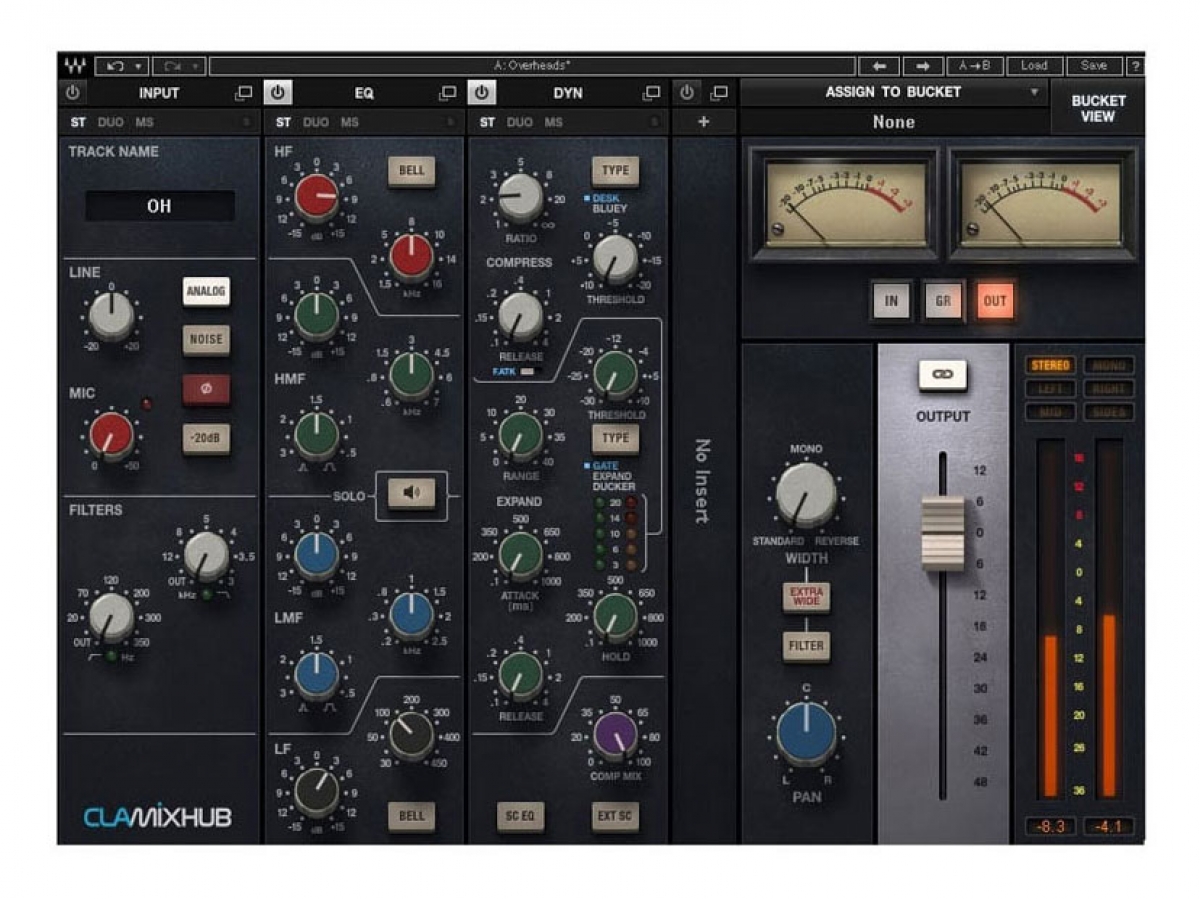Screen dimensions: 1200x899
Task: Open the redo history dropdown arrow
Action: coord(197,67)
